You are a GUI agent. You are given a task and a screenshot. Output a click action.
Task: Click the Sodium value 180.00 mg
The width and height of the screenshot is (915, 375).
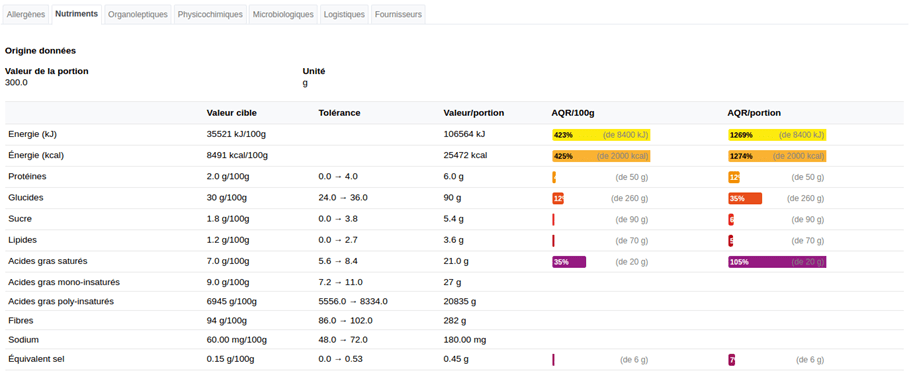[465, 339]
